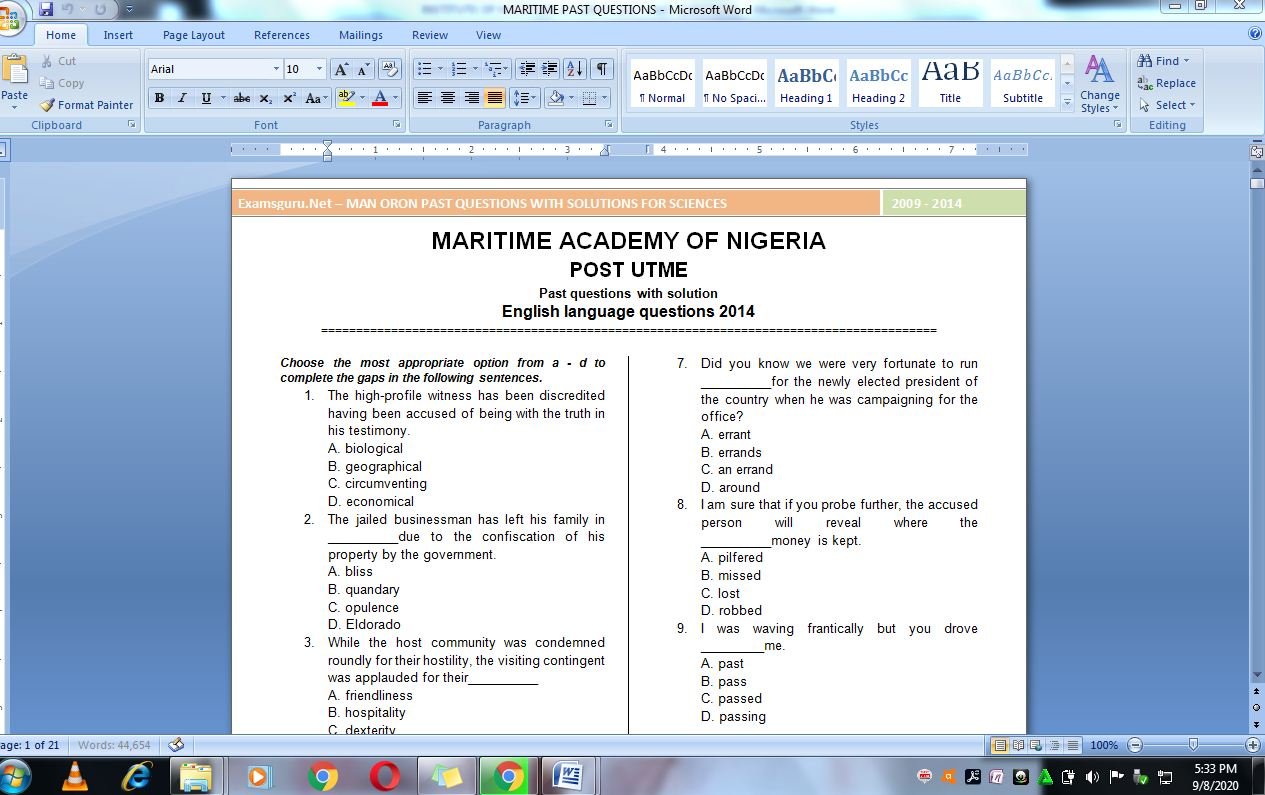
Task: Toggle Italic formatting
Action: pyautogui.click(x=182, y=98)
